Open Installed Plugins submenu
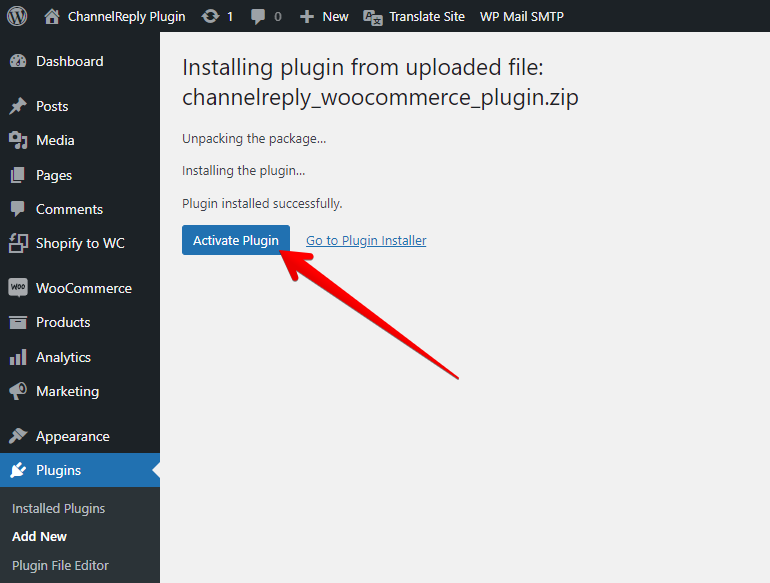This screenshot has height=583, width=770. [58, 508]
